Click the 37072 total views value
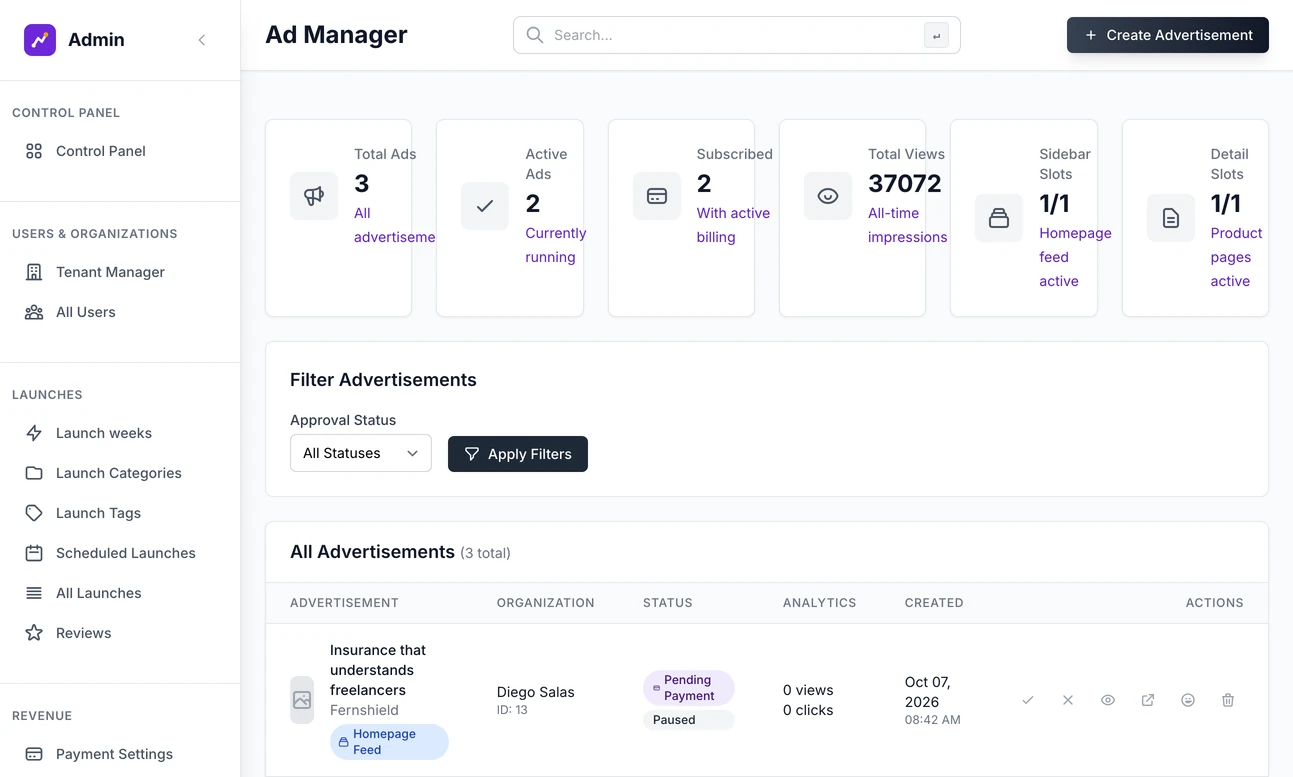Image resolution: width=1293 pixels, height=777 pixels. pyautogui.click(x=905, y=183)
